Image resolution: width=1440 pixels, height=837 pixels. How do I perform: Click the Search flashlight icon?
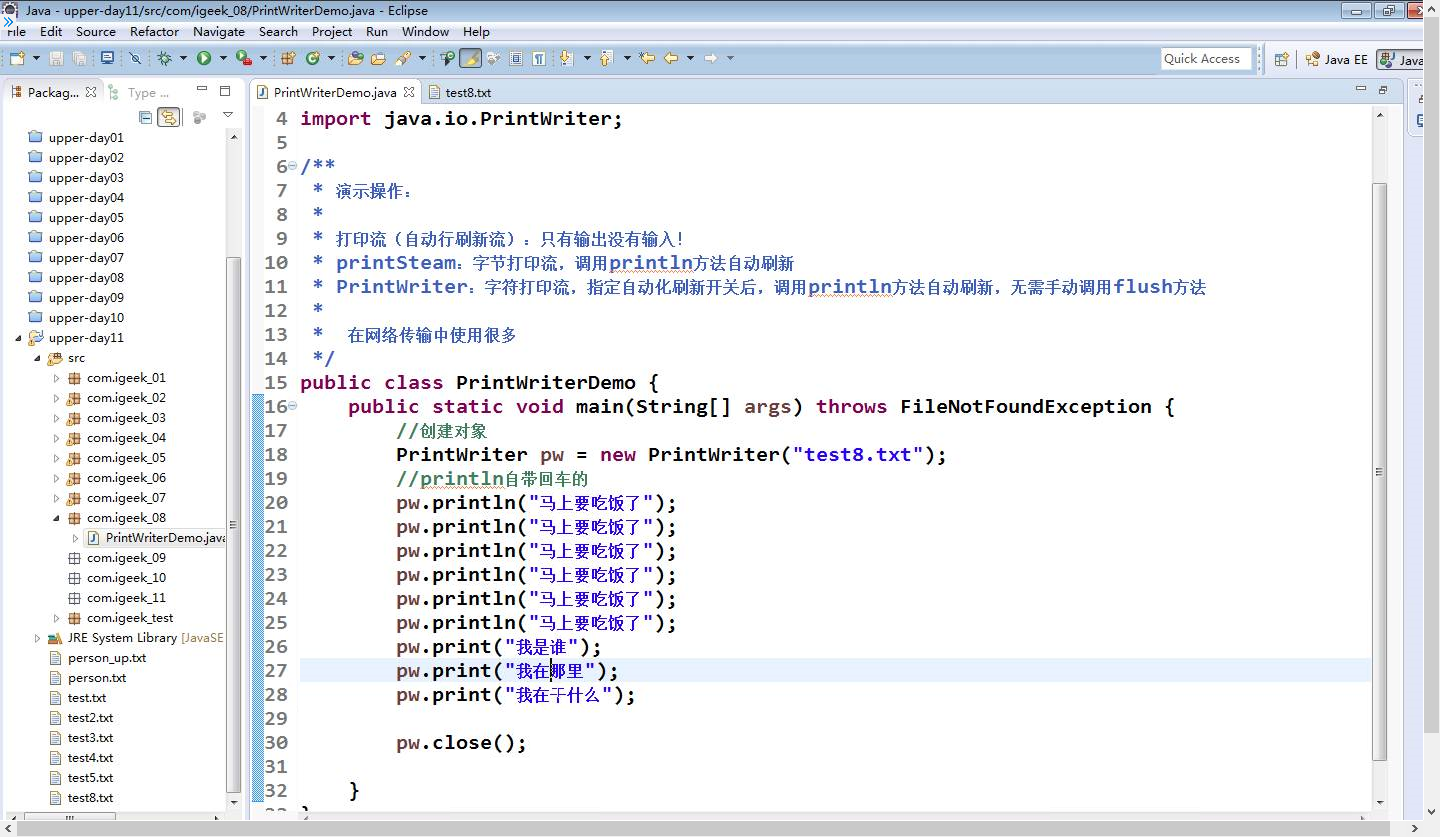click(403, 58)
